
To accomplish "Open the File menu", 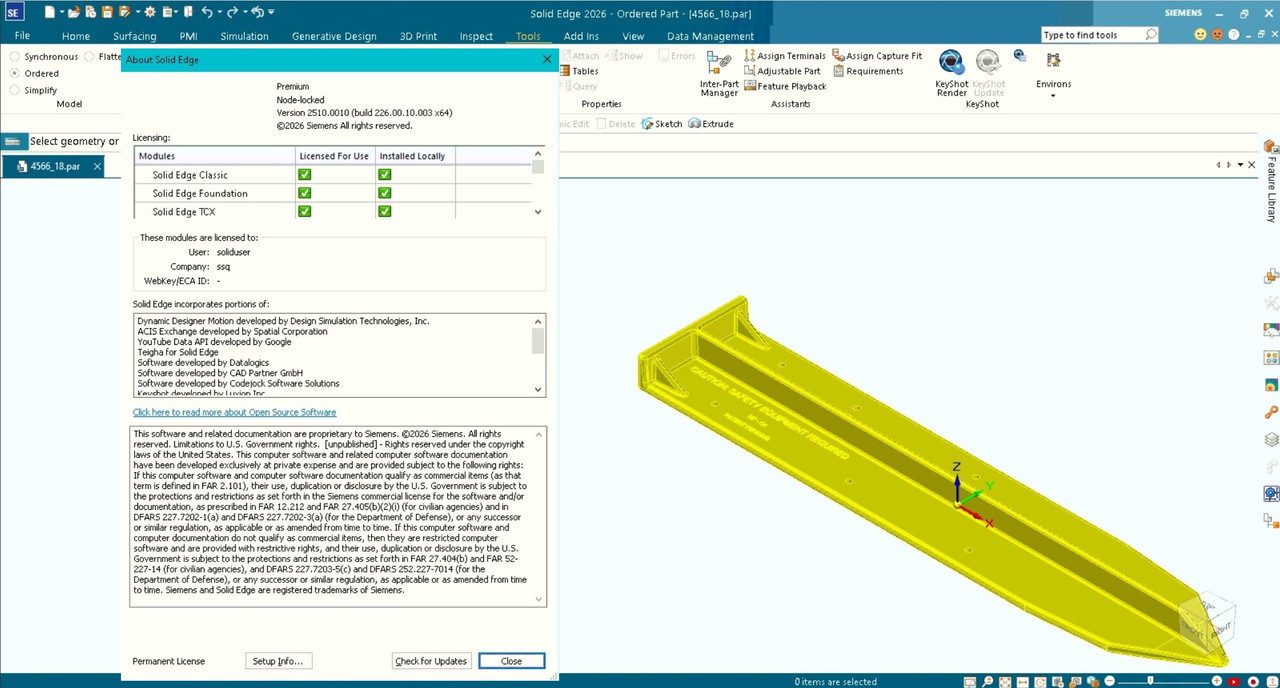I will [22, 36].
